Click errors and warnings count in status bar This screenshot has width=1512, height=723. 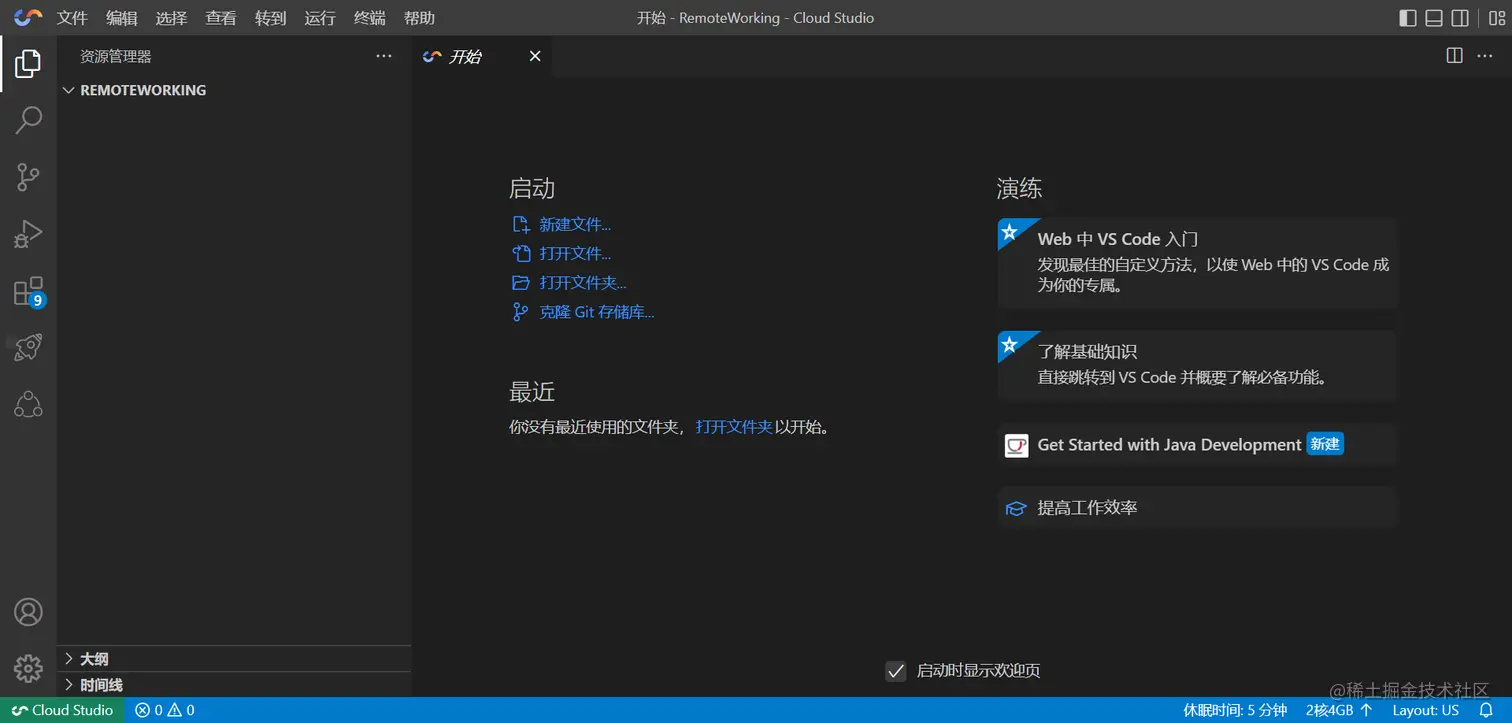click(165, 710)
